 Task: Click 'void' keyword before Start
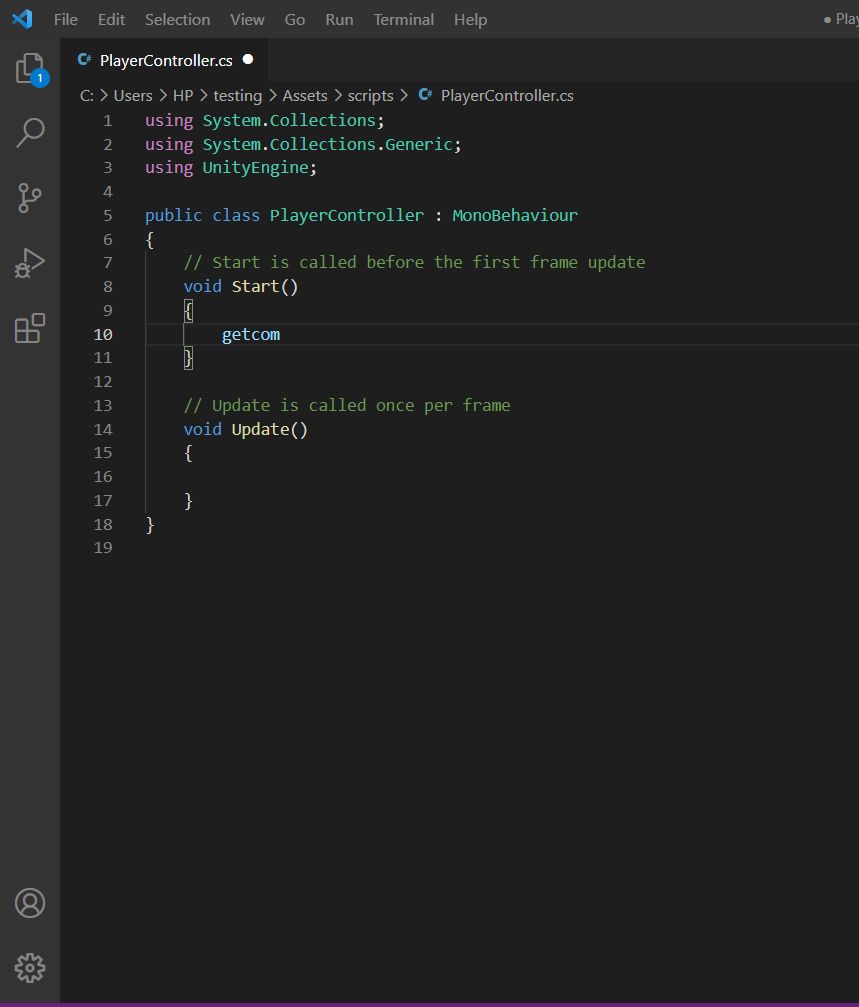click(x=202, y=286)
